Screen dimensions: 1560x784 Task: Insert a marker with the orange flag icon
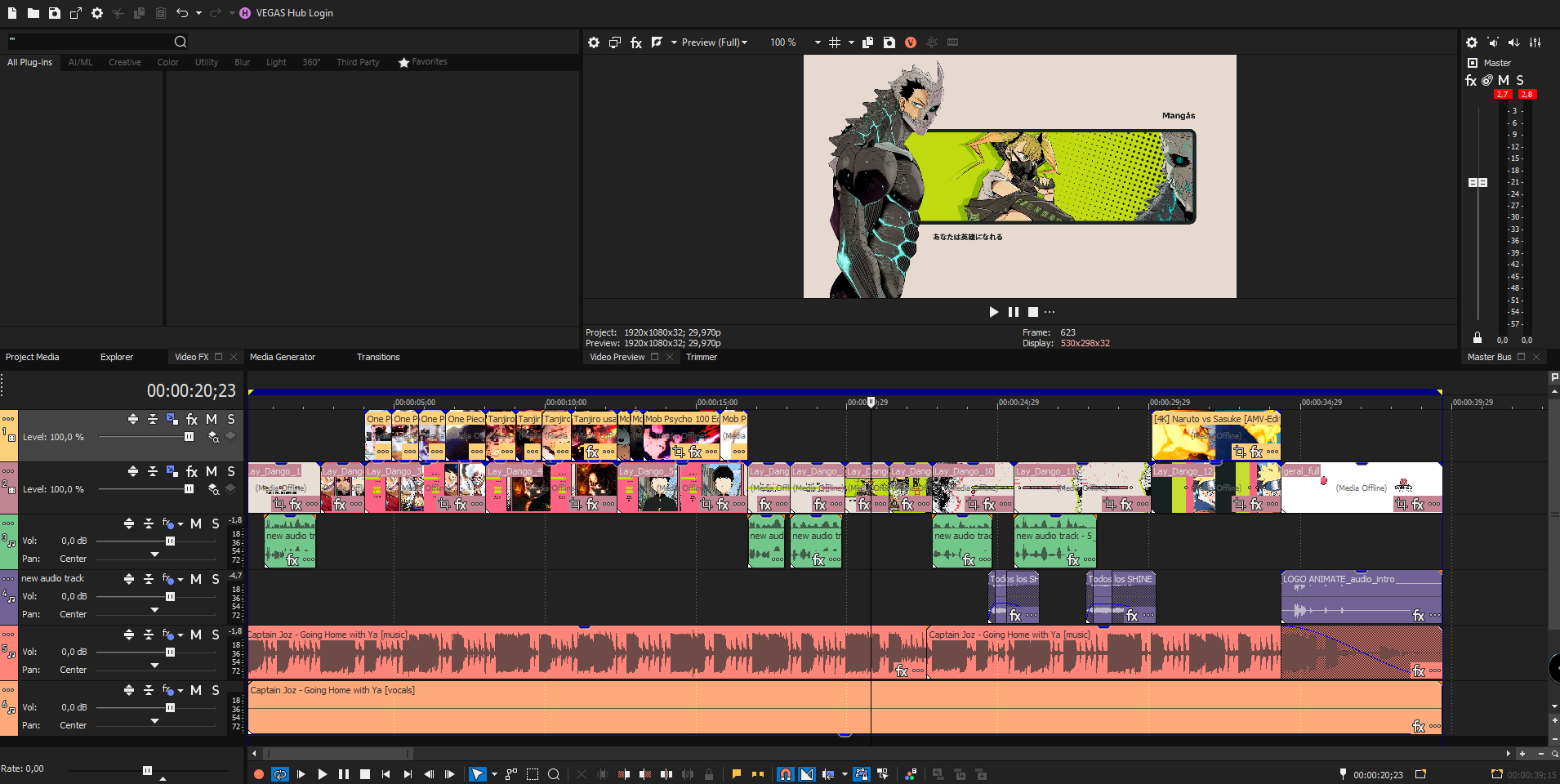(737, 774)
